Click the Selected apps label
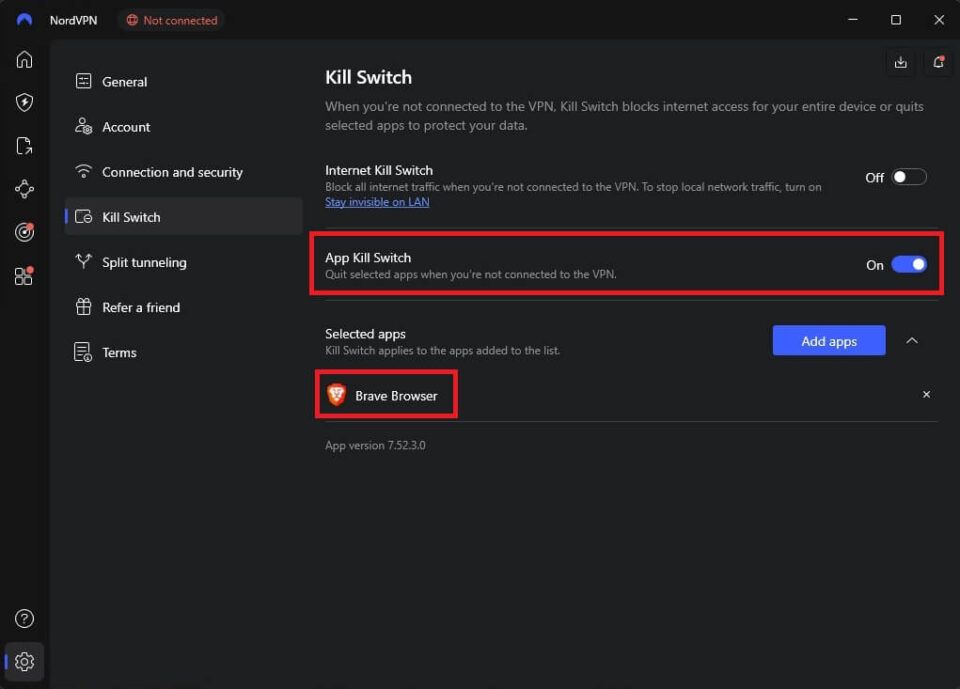This screenshot has width=960, height=689. click(x=366, y=334)
